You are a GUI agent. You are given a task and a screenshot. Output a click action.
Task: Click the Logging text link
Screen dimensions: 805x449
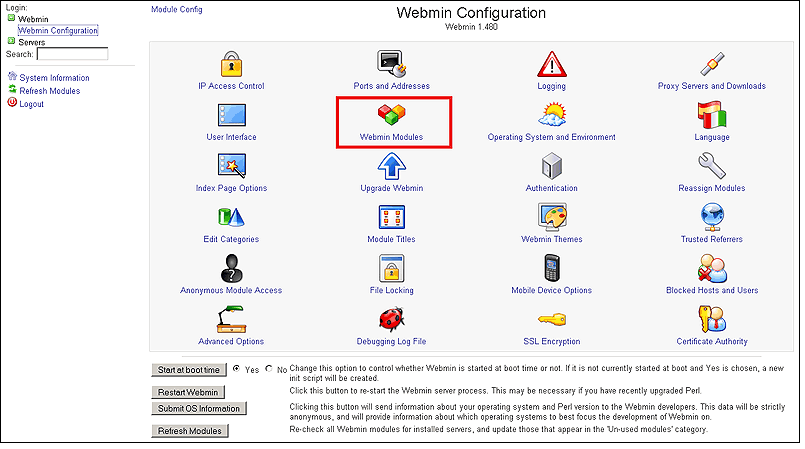(552, 86)
